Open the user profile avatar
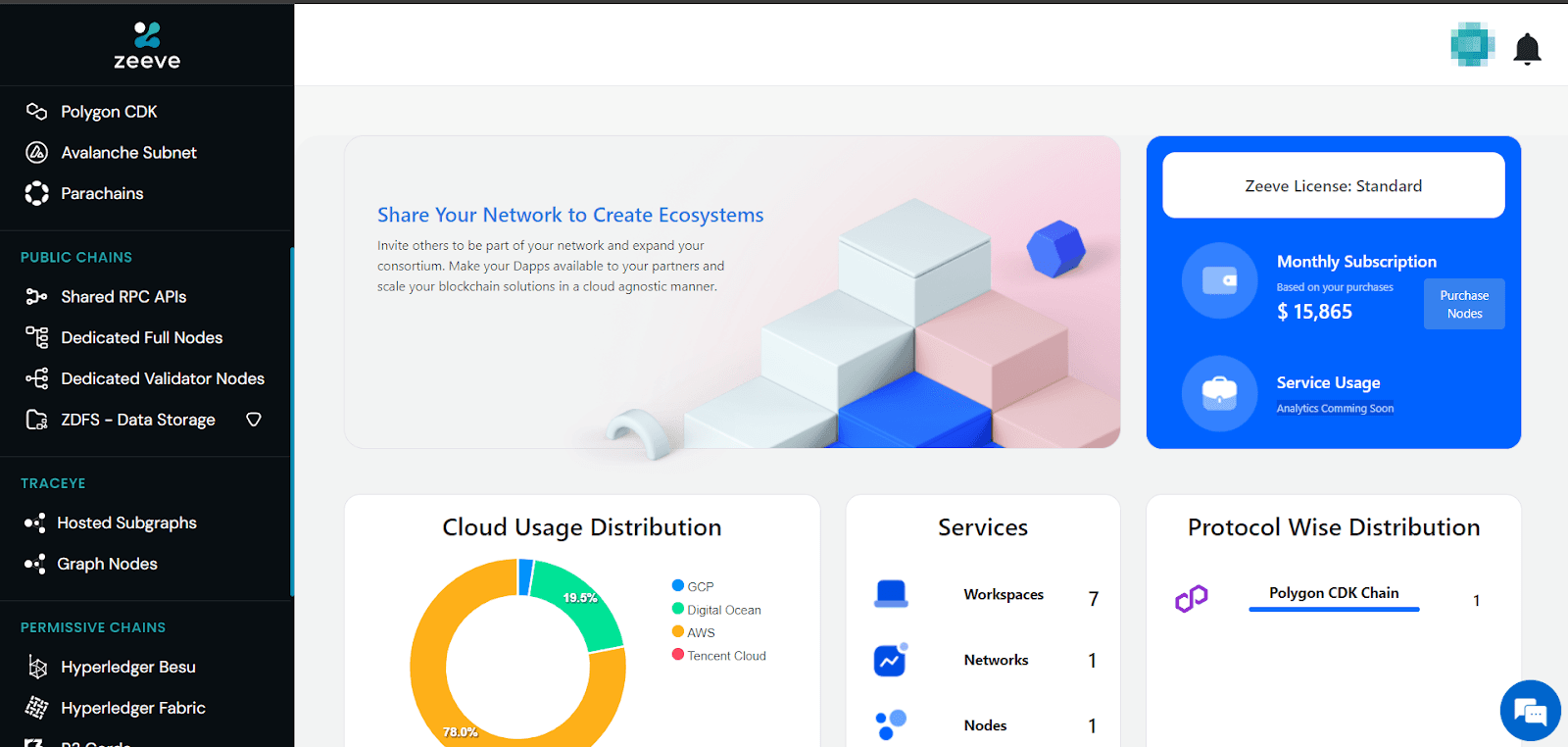The width and height of the screenshot is (1568, 747). (x=1472, y=45)
